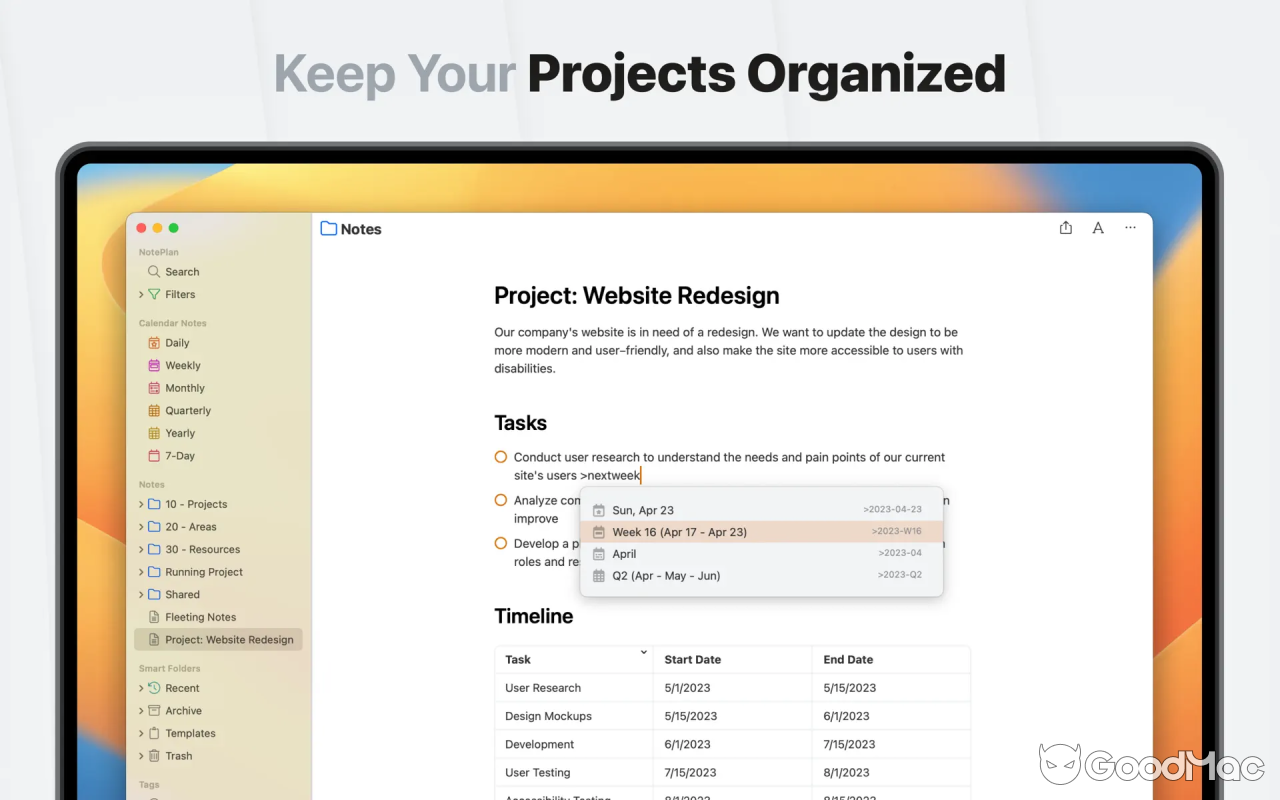Check off the 'Develop a plan' task

coord(500,543)
